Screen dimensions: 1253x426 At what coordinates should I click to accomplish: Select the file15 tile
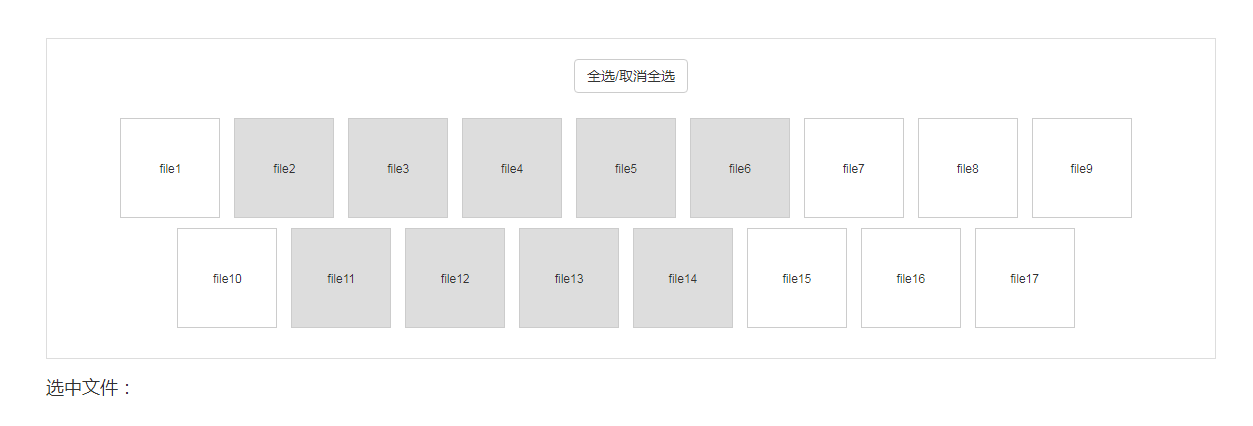(x=797, y=278)
